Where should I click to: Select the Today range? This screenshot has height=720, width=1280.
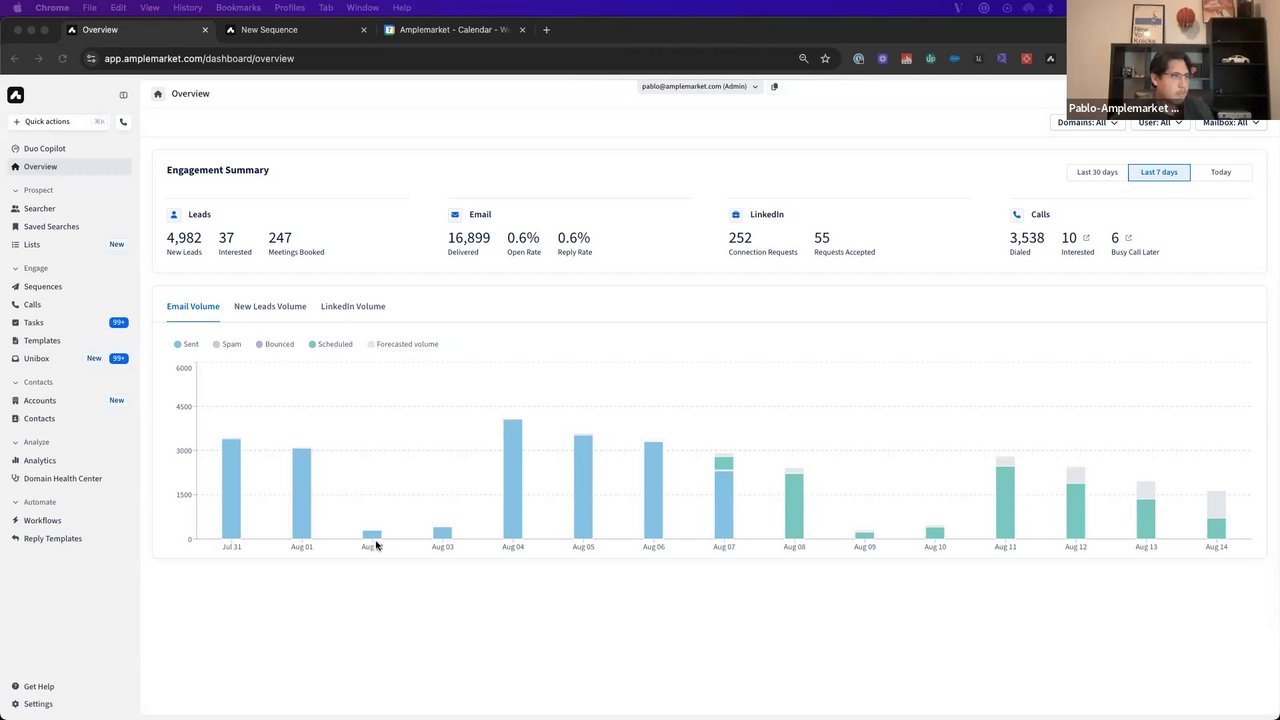[1221, 172]
